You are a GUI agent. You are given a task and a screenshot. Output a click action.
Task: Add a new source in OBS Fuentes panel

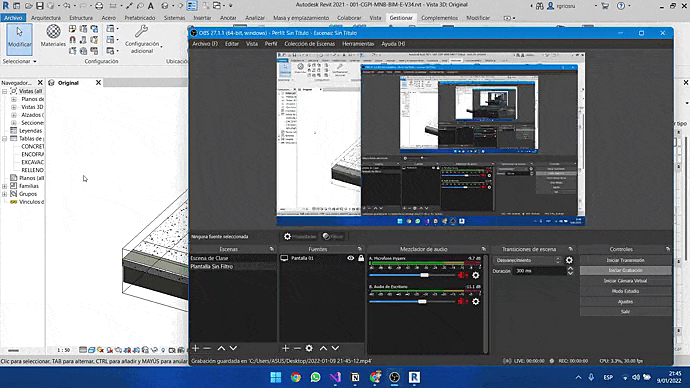coord(286,348)
